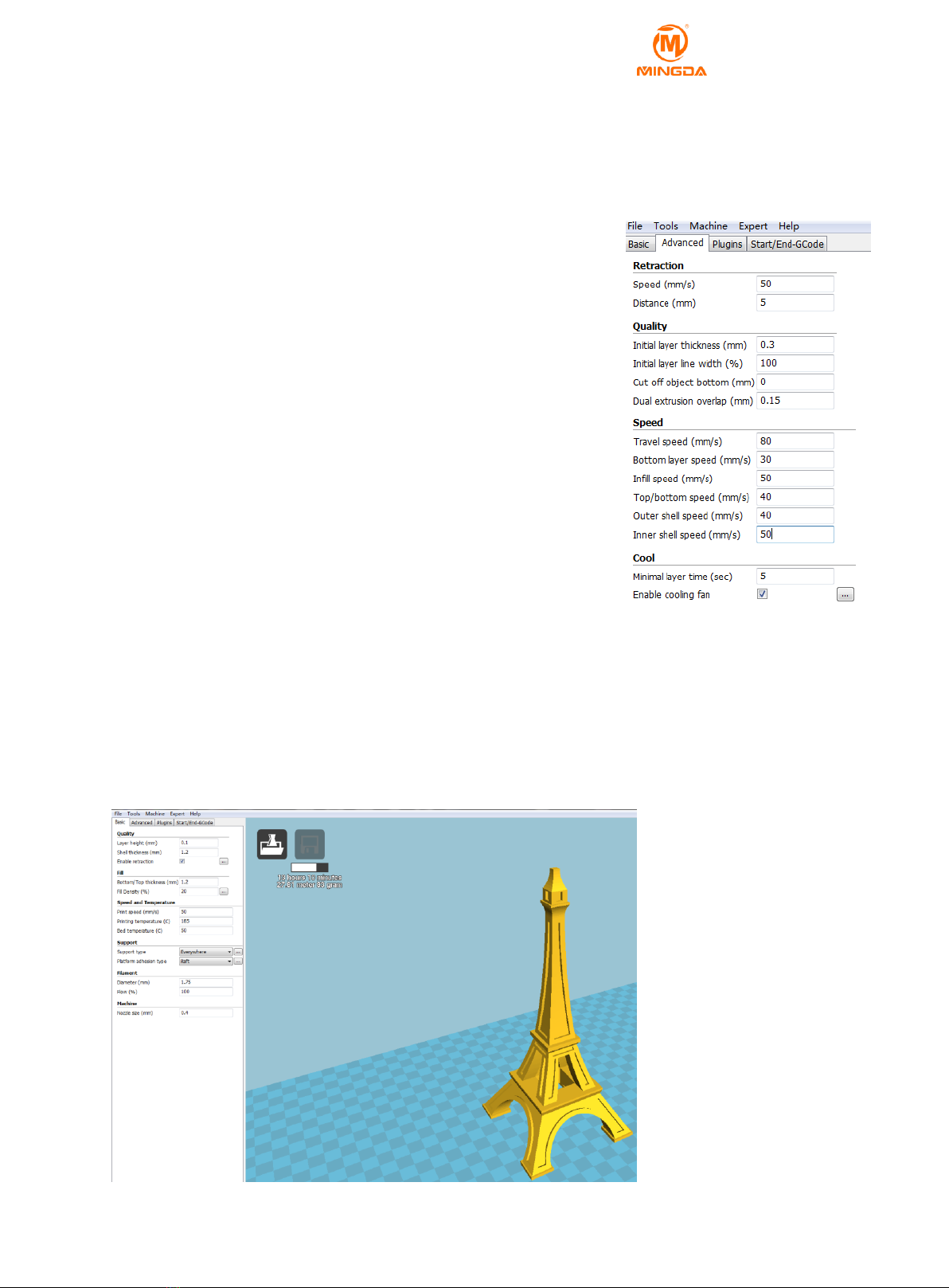
Task: Switch to Start/End-GCode tab in the large Advanced panel
Action: tap(787, 245)
